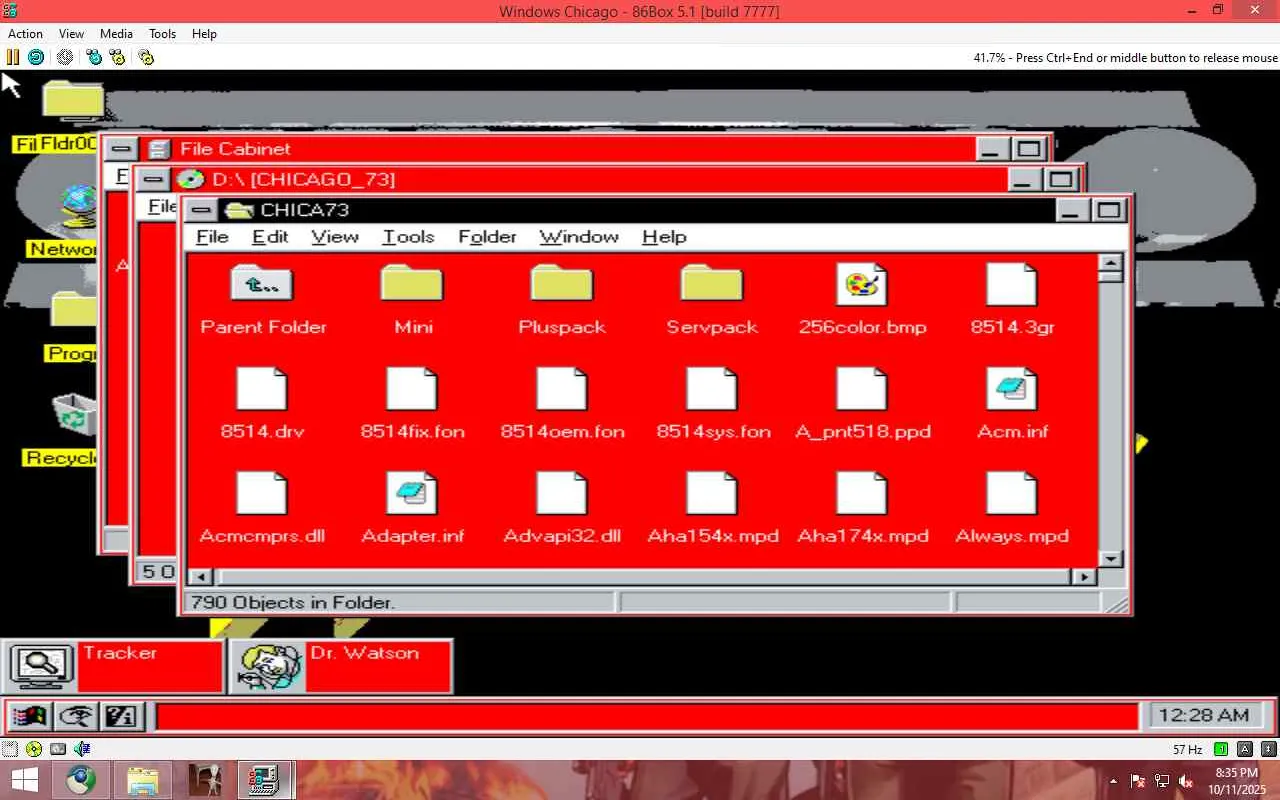
Task: Click the Chicago 12:28 AM tray clock
Action: click(1208, 715)
